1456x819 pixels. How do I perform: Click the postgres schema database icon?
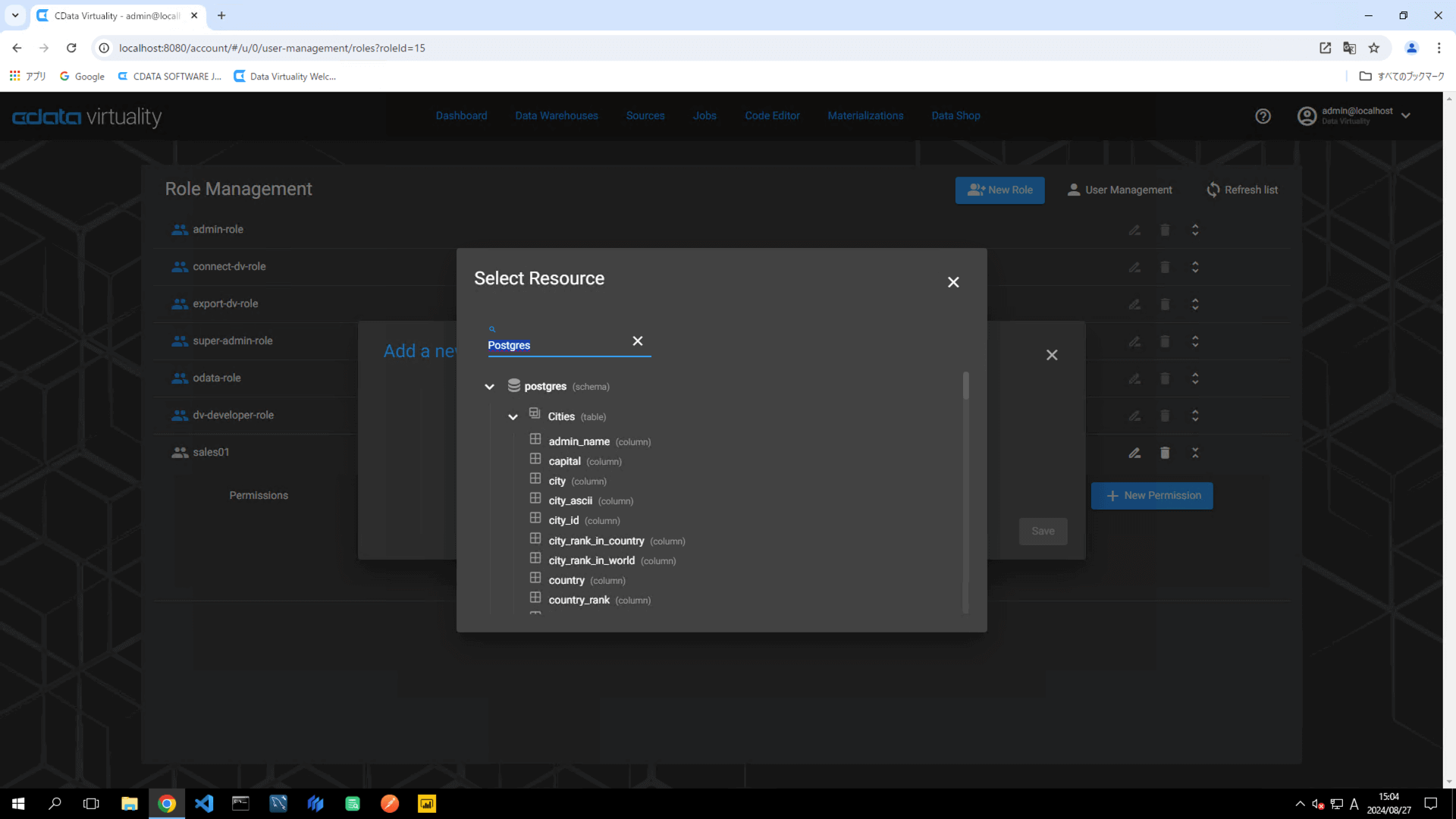[x=513, y=385]
